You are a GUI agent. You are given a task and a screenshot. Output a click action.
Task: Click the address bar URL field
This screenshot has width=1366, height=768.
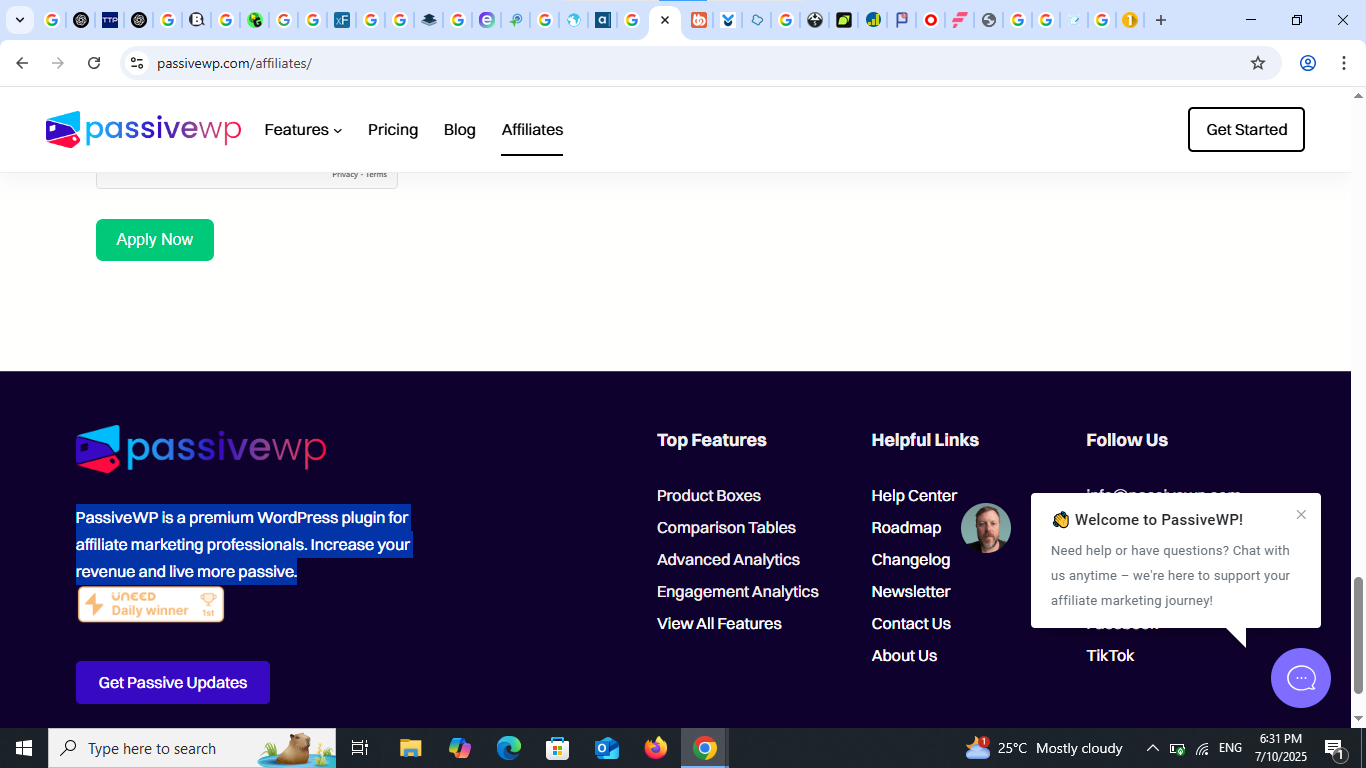[700, 63]
